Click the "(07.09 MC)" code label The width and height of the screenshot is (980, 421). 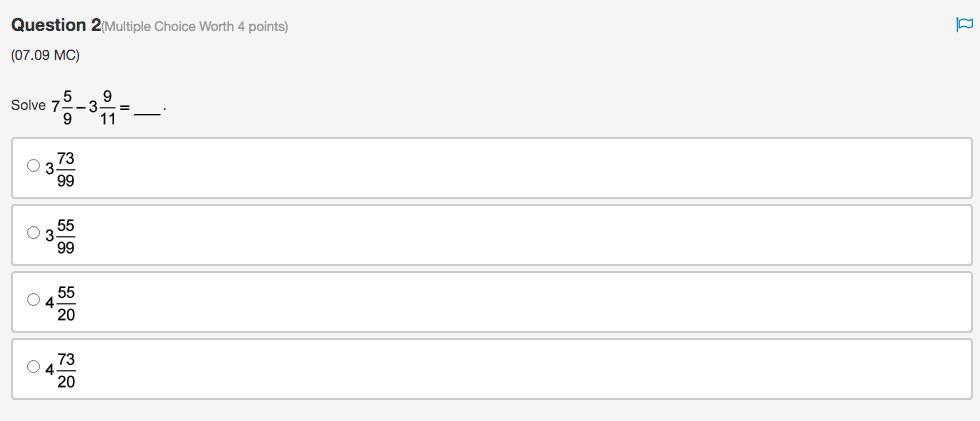point(45,55)
